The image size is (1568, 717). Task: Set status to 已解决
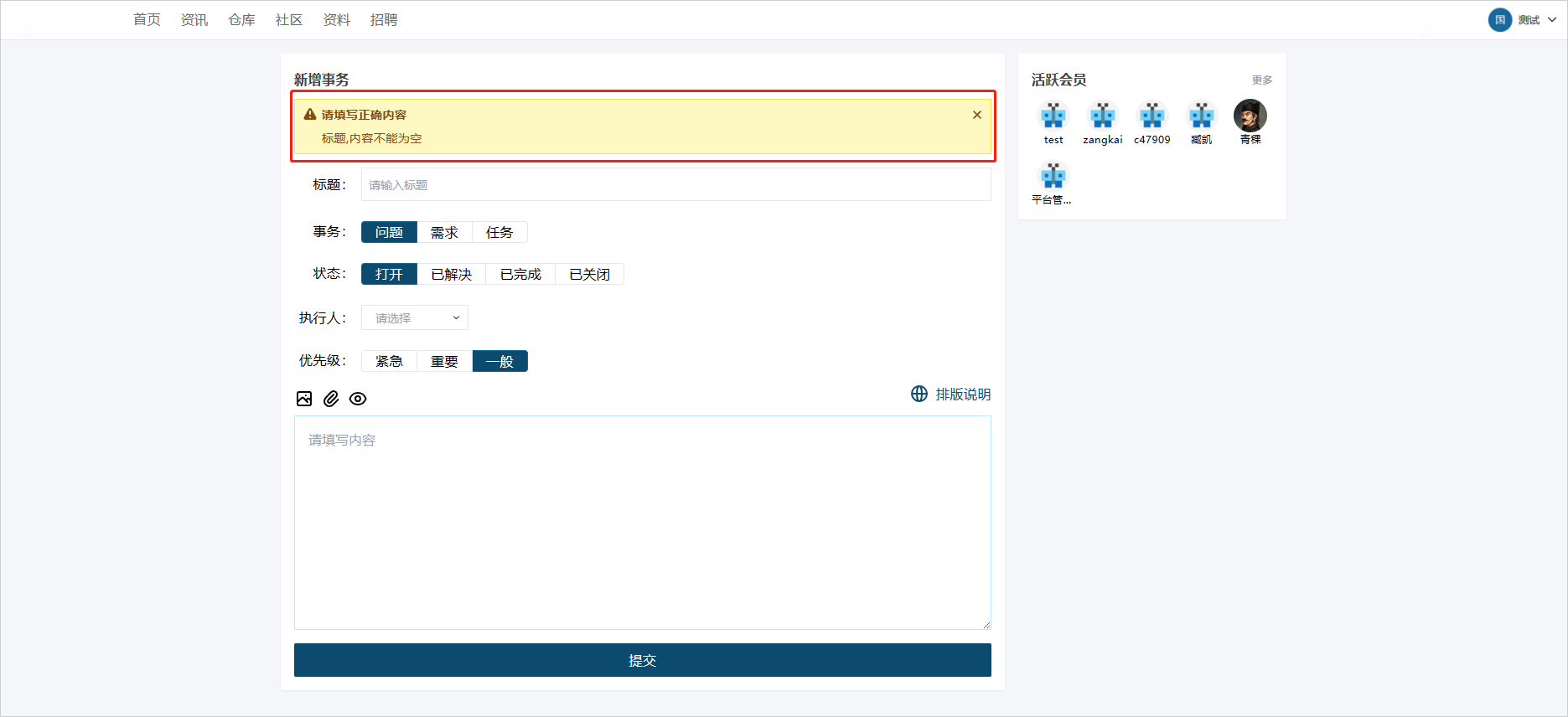coord(451,275)
